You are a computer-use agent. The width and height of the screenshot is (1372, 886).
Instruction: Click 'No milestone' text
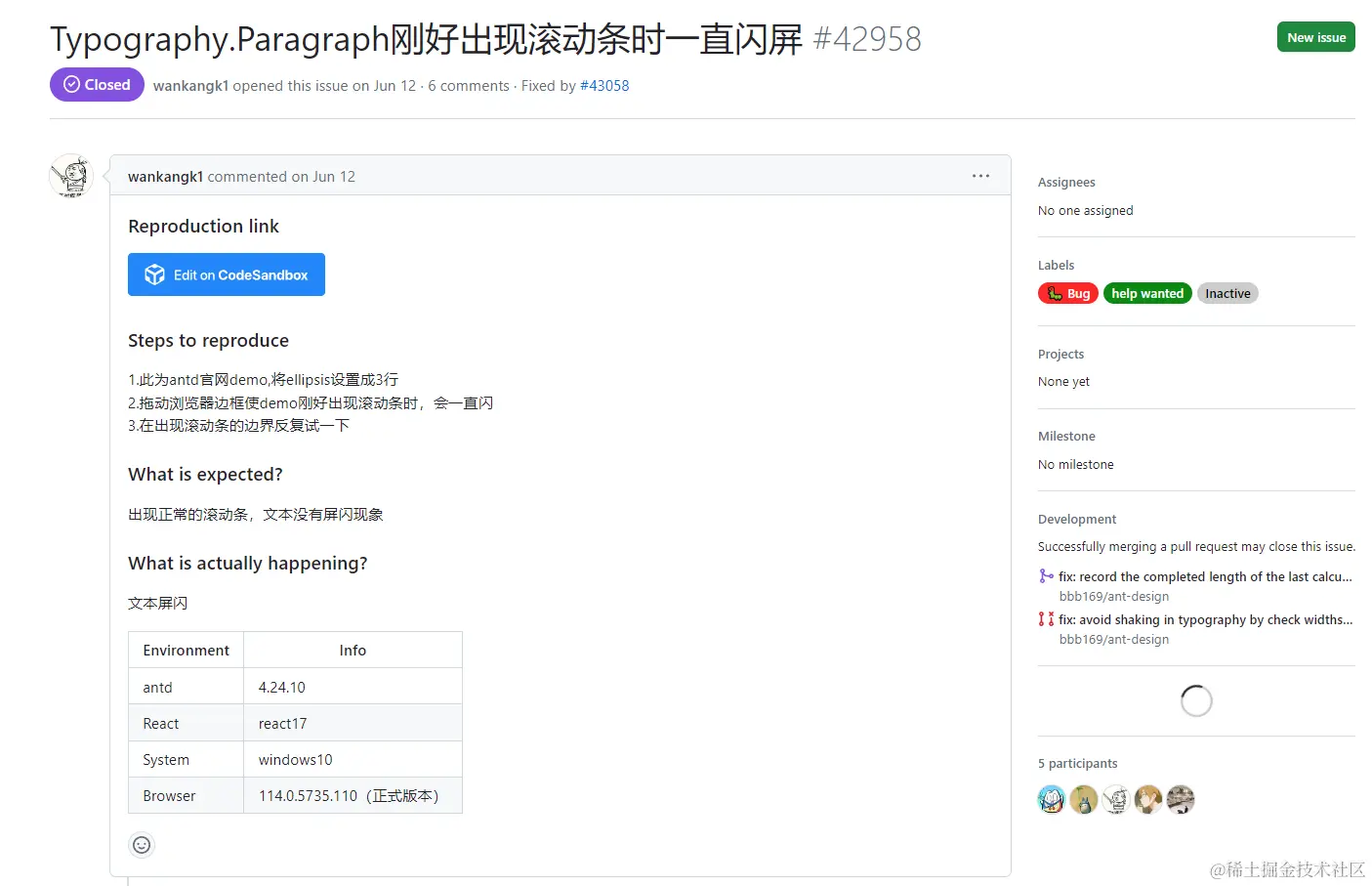coord(1075,465)
